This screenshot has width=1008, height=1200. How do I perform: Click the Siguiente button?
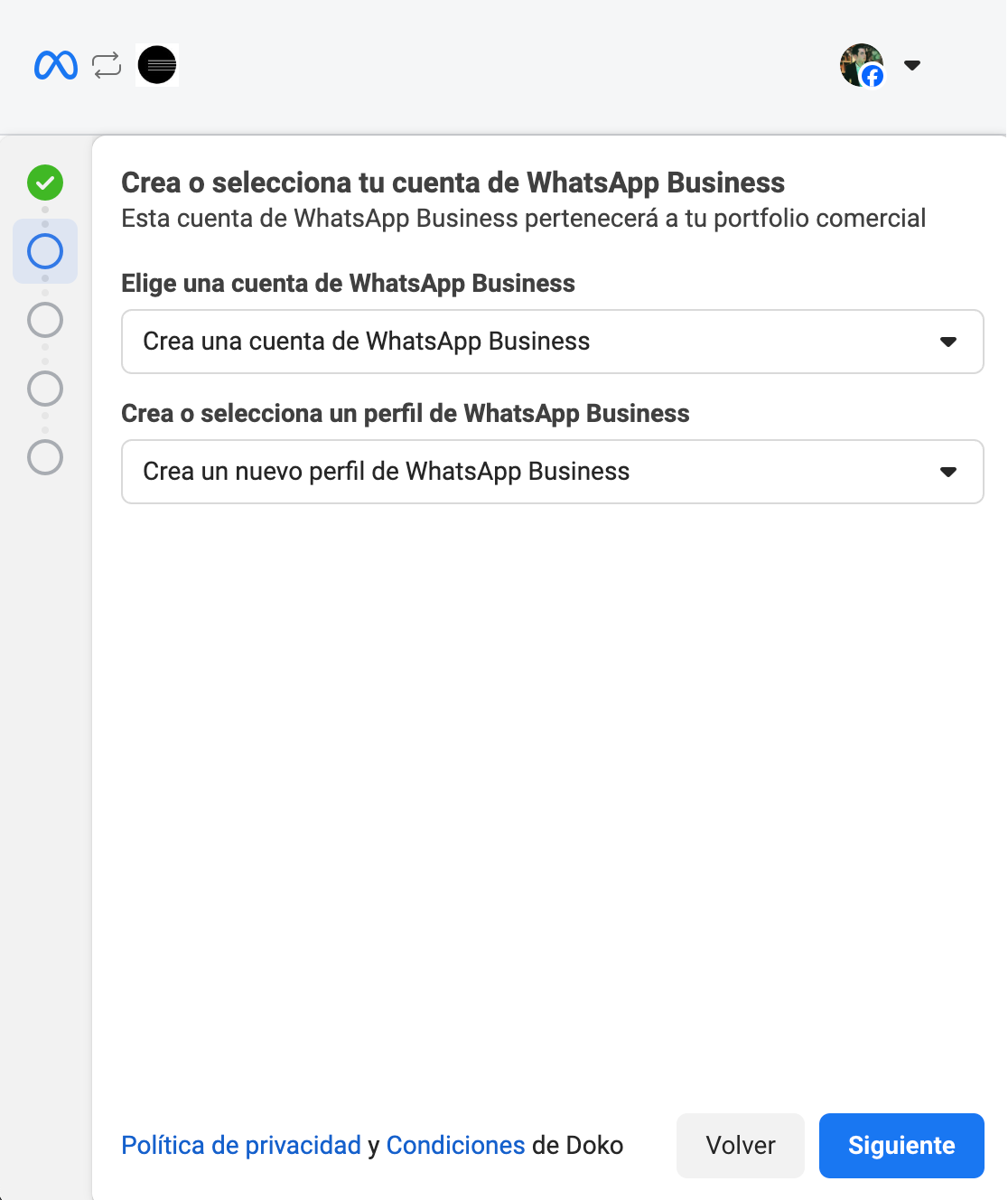901,1146
